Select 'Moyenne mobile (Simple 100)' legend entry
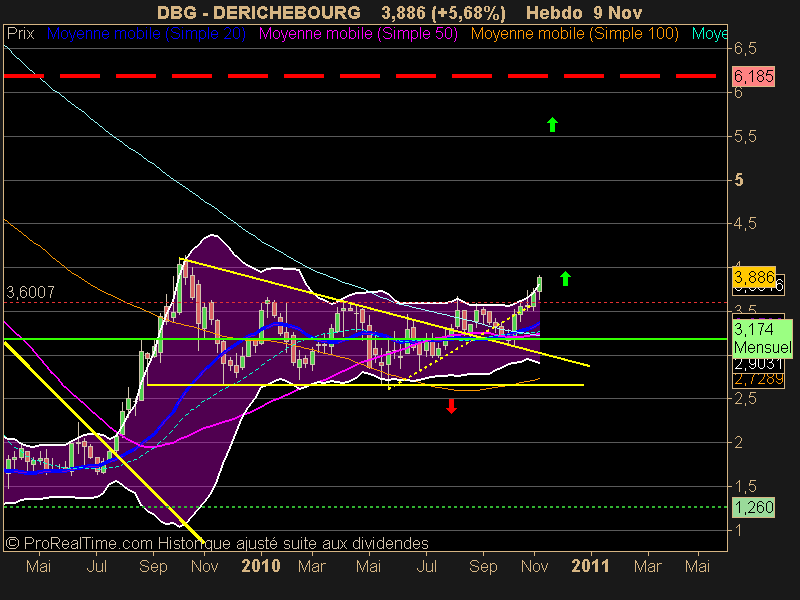This screenshot has width=800, height=600. click(574, 34)
